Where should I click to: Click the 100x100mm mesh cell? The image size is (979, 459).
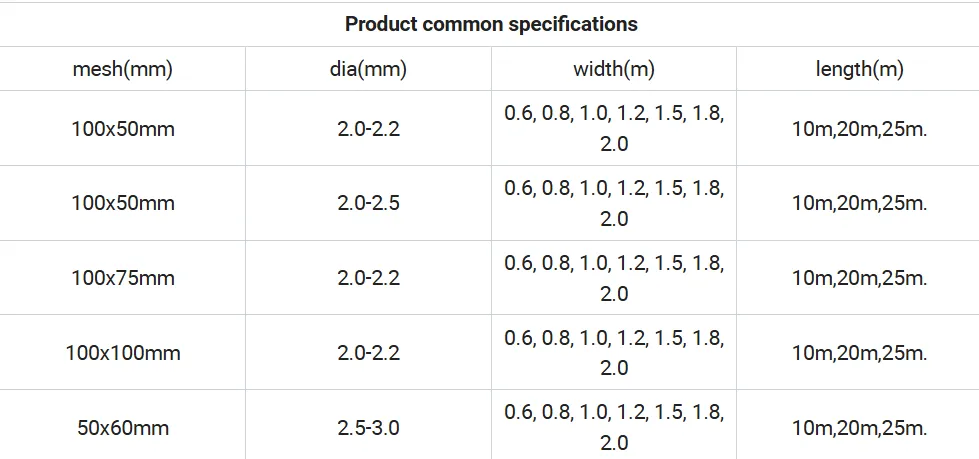(122, 353)
